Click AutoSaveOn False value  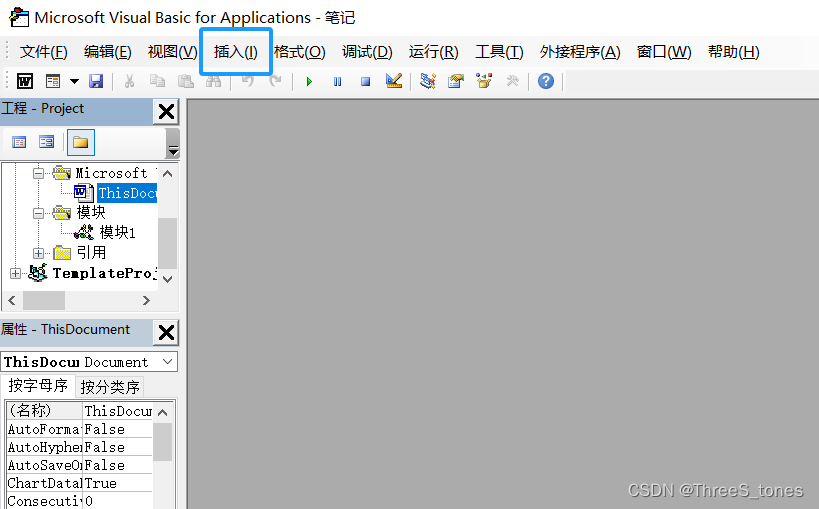pyautogui.click(x=118, y=465)
